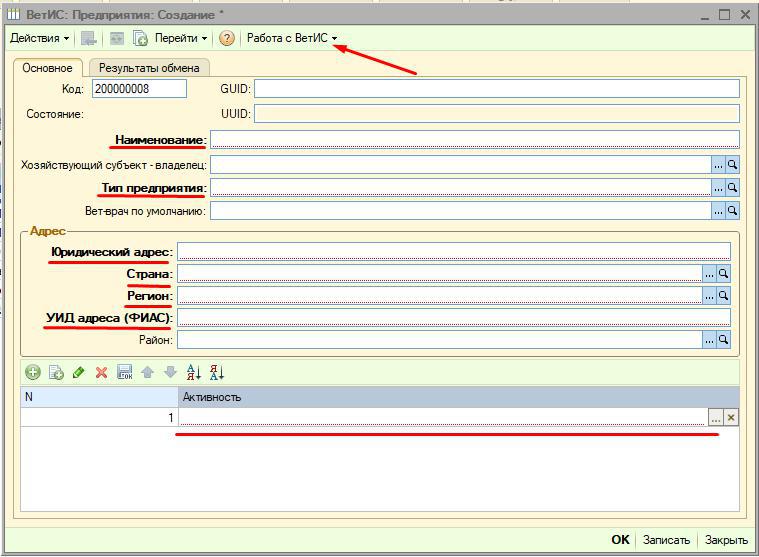Open the Работа с ВетИС menu

(x=292, y=39)
